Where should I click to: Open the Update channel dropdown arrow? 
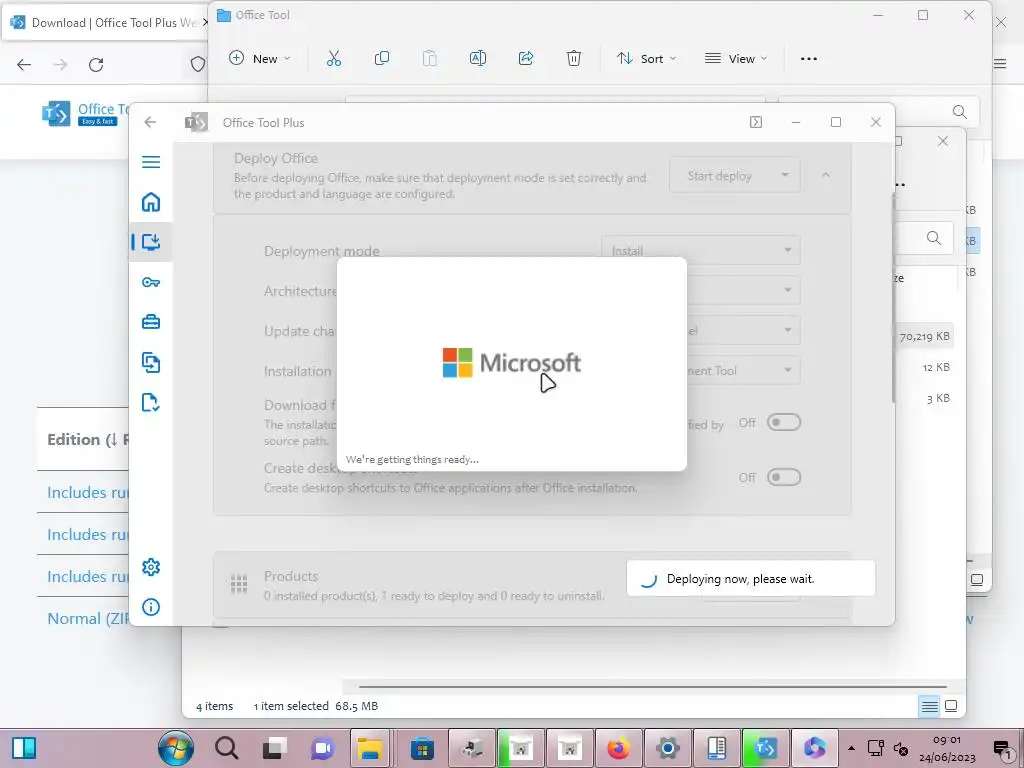click(788, 330)
